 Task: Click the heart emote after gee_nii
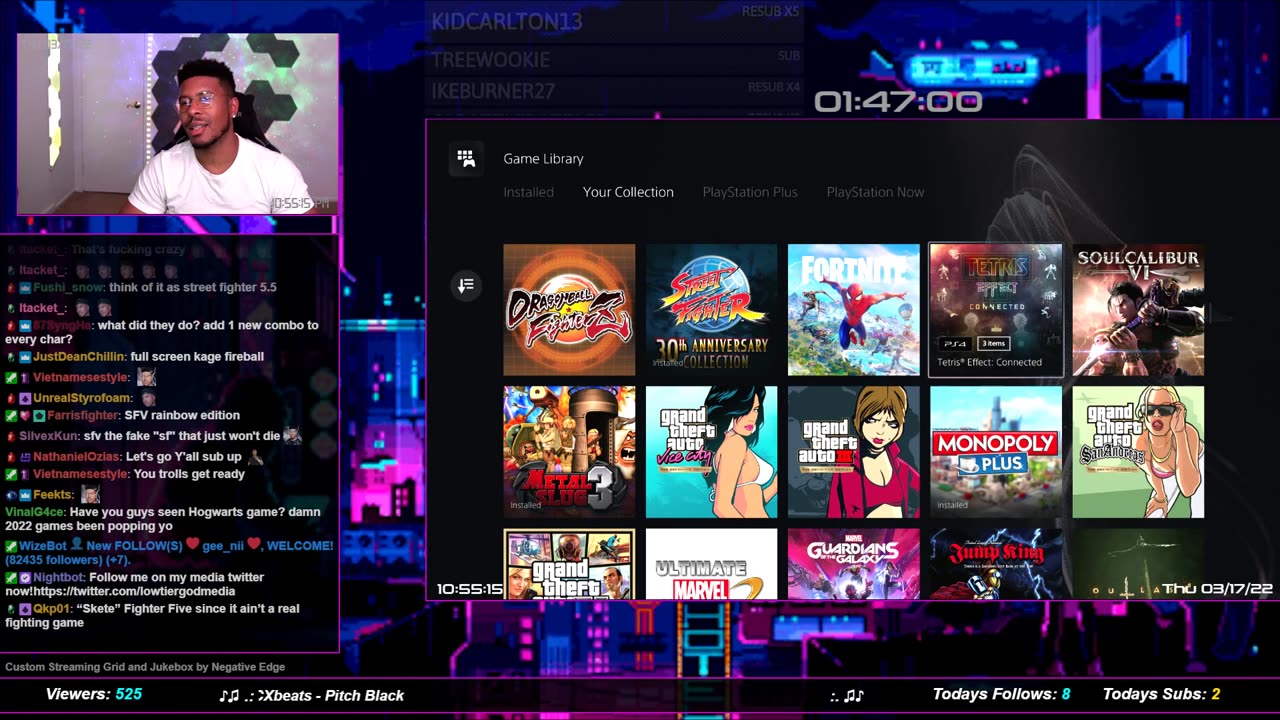[x=255, y=545]
